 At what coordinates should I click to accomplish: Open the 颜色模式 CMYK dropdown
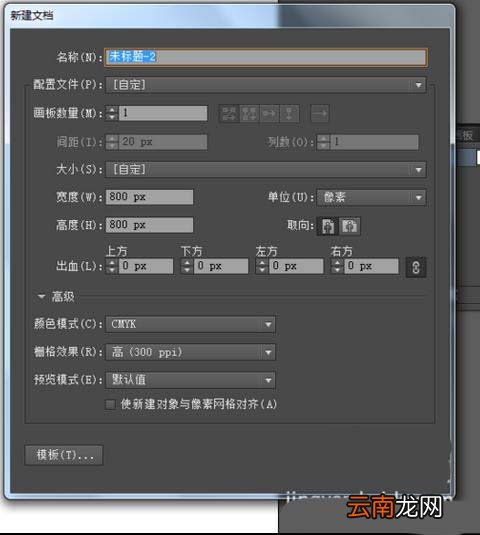click(x=191, y=324)
